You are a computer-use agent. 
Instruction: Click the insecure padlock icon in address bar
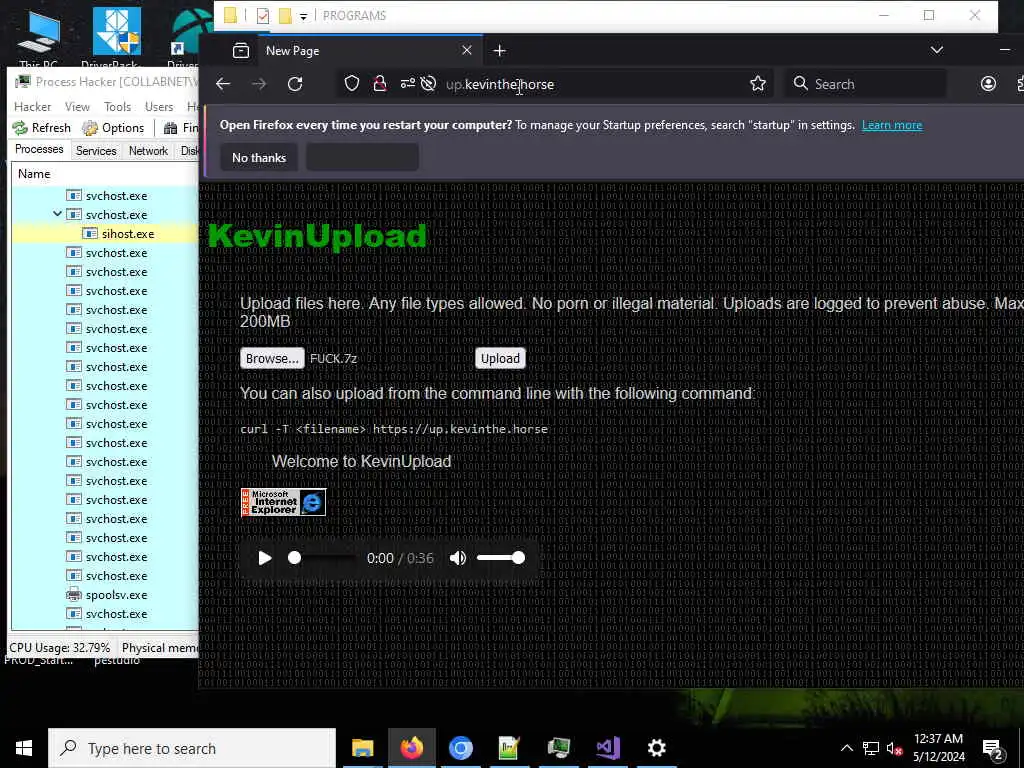[379, 84]
